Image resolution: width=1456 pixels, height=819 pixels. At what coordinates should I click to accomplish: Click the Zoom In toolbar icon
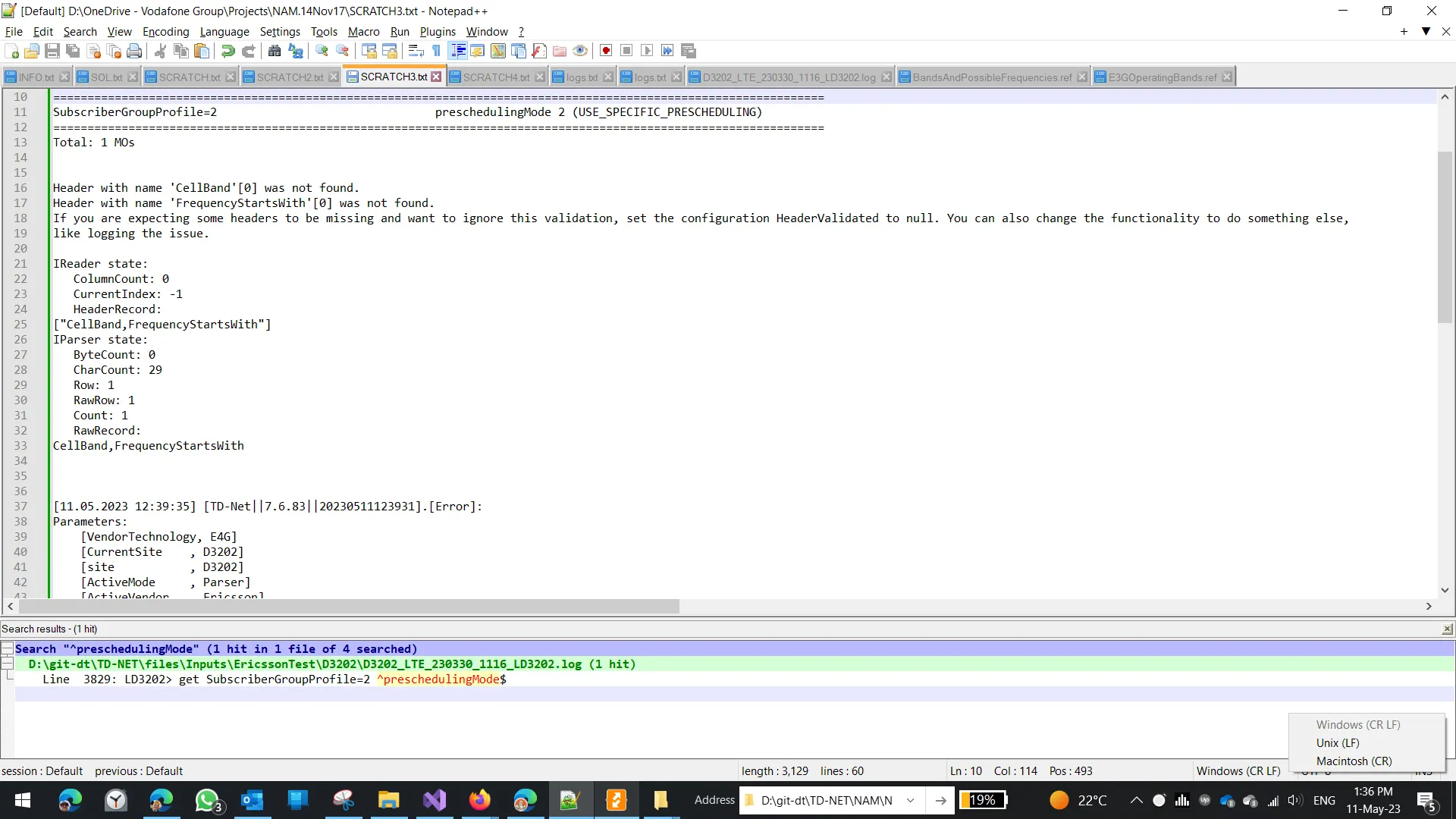point(322,51)
